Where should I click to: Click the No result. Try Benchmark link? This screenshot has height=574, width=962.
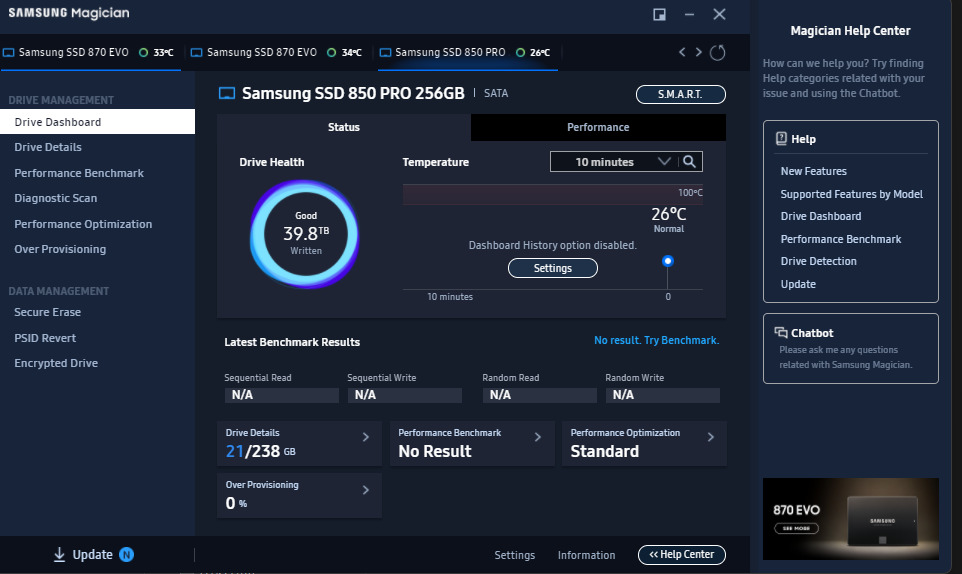[656, 340]
